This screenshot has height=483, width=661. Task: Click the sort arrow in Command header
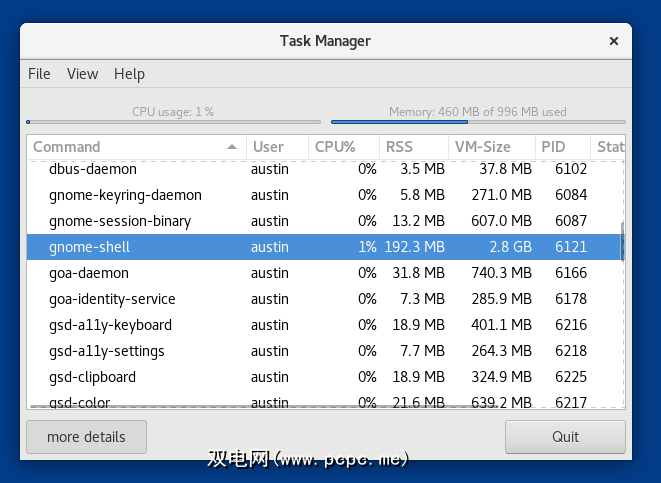coord(232,147)
